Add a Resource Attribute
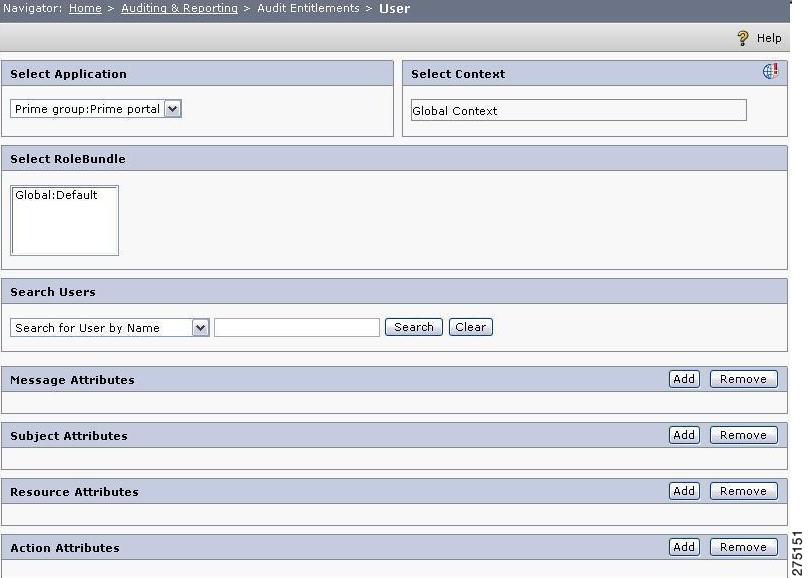 click(684, 491)
